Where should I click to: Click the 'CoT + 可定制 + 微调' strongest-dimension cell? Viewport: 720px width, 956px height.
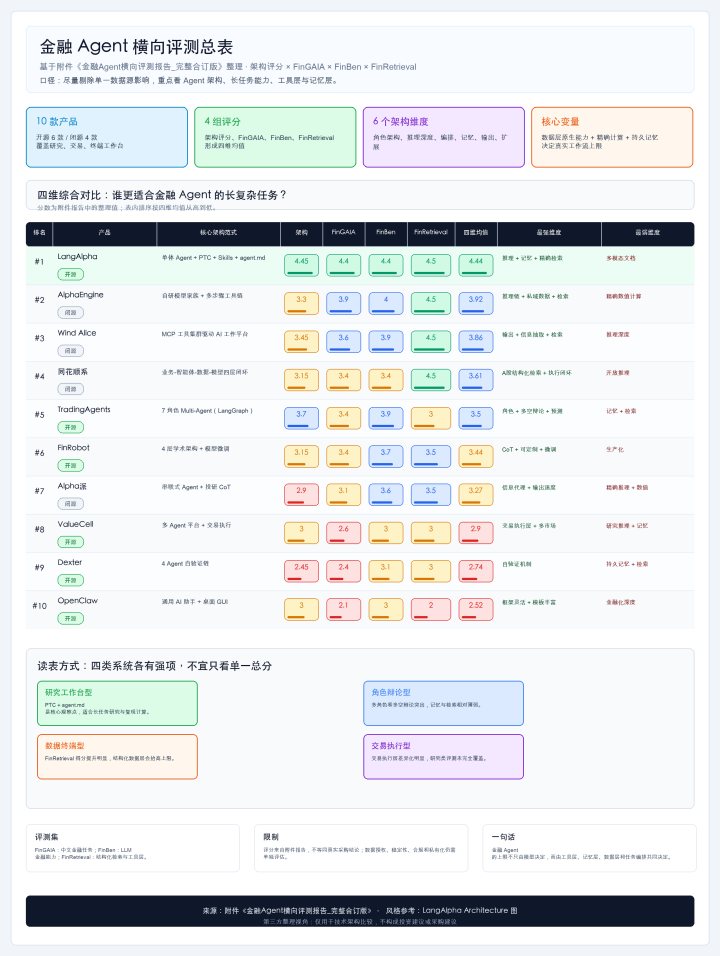529,449
